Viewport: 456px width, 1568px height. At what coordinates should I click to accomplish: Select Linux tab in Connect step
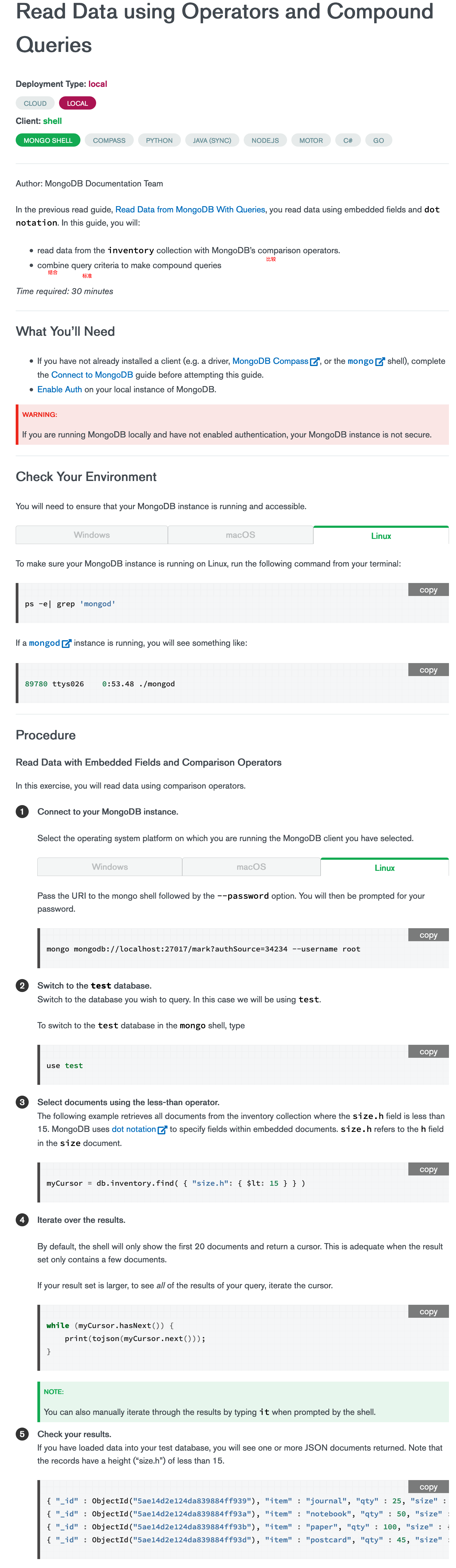(385, 867)
